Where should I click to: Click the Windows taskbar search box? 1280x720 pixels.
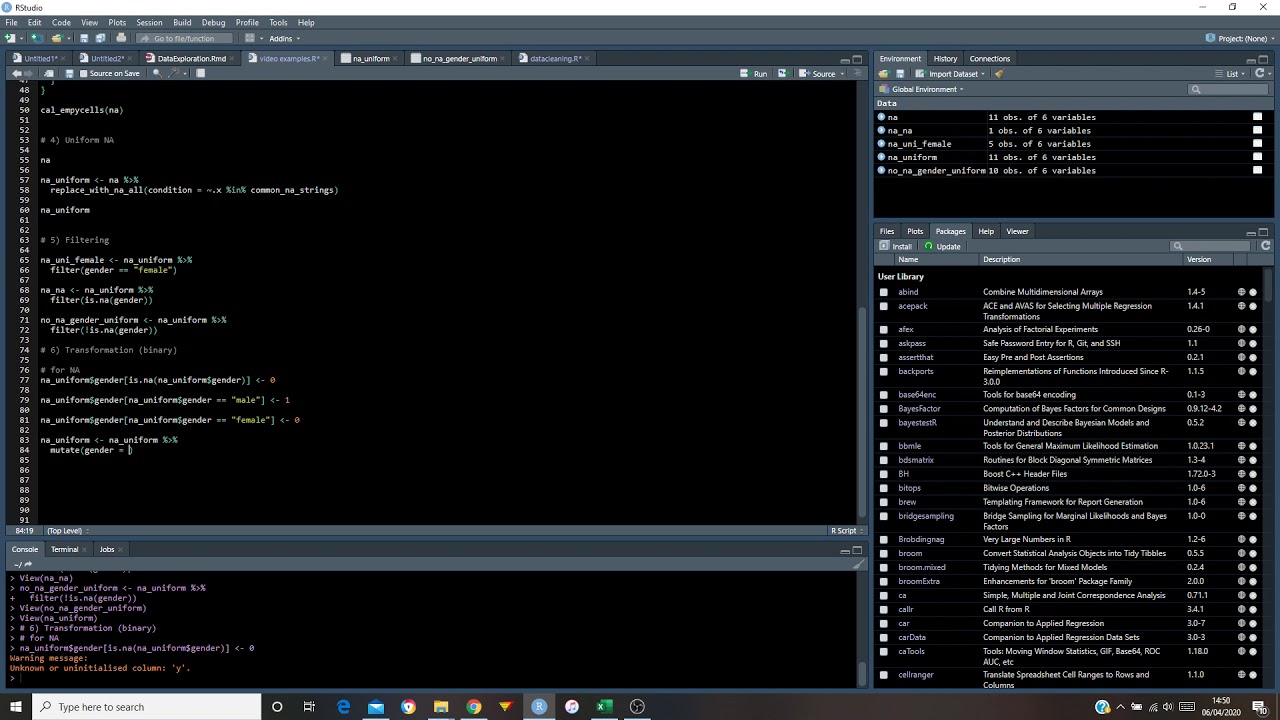(145, 707)
